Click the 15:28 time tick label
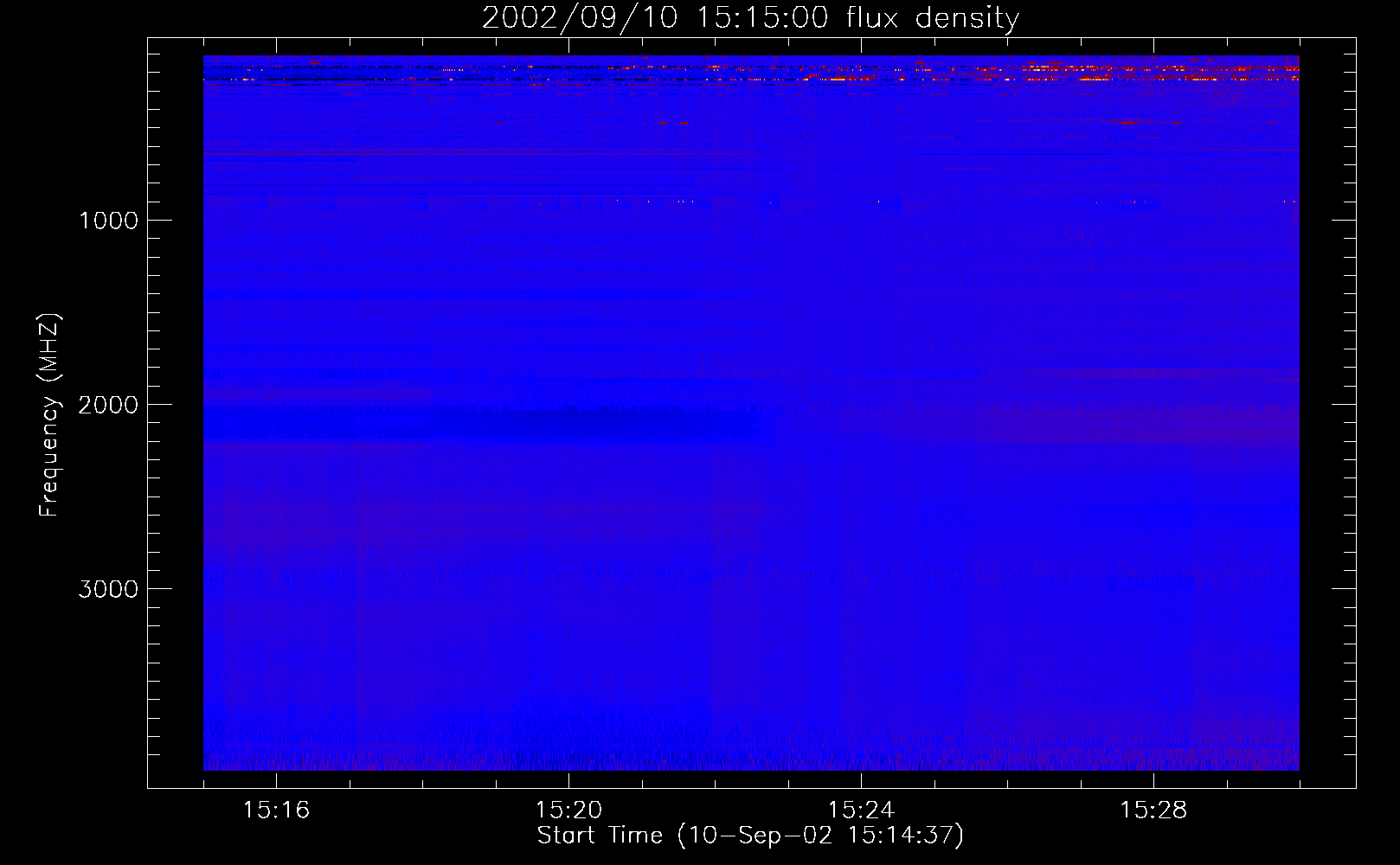Viewport: 1400px width, 865px height. coord(1153,811)
